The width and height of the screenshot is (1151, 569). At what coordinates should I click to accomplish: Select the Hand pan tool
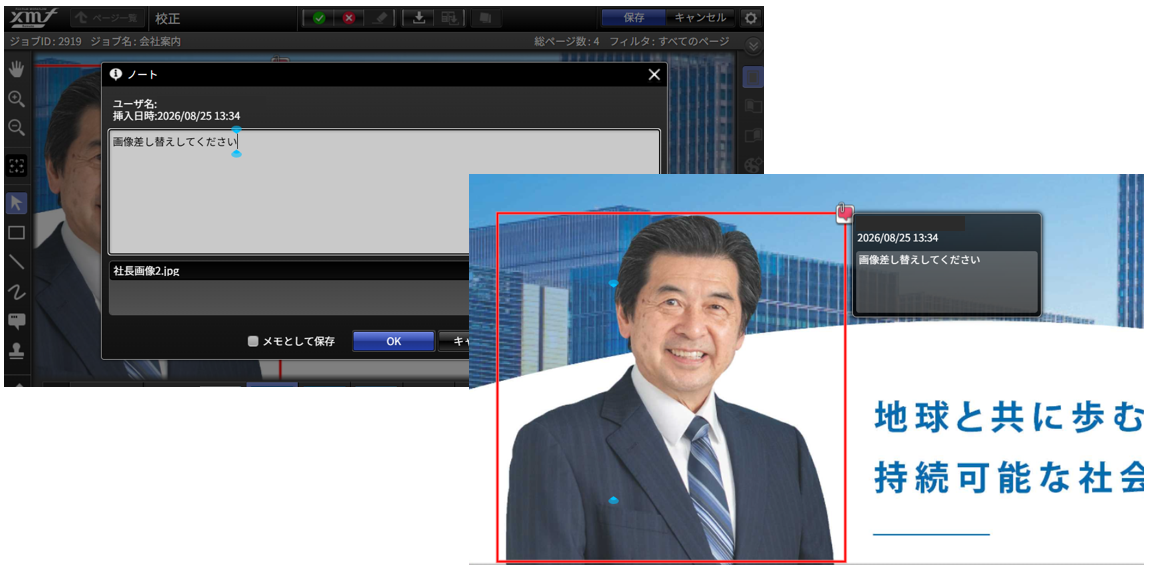[x=15, y=70]
